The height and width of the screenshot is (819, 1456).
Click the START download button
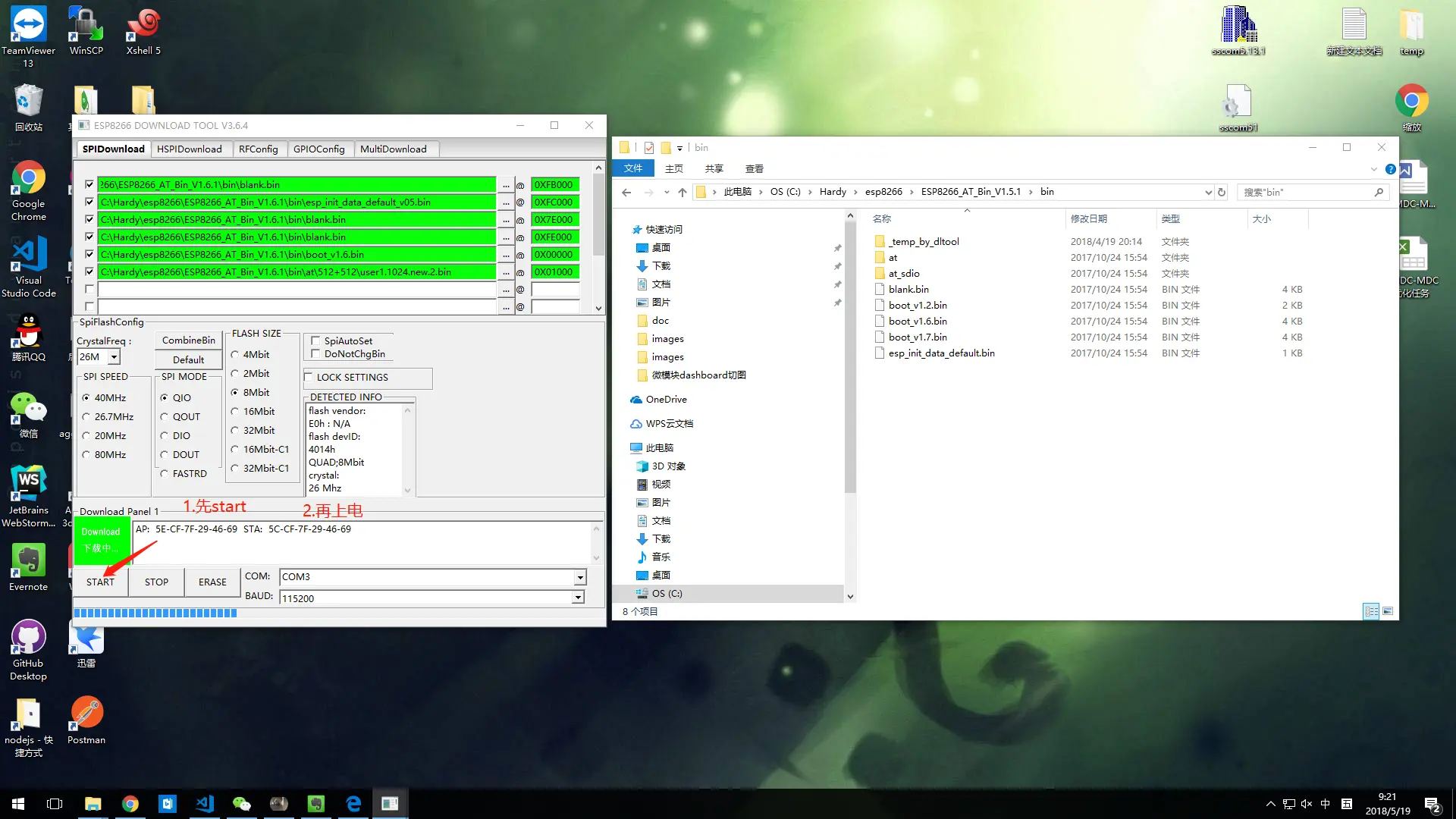pyautogui.click(x=100, y=582)
